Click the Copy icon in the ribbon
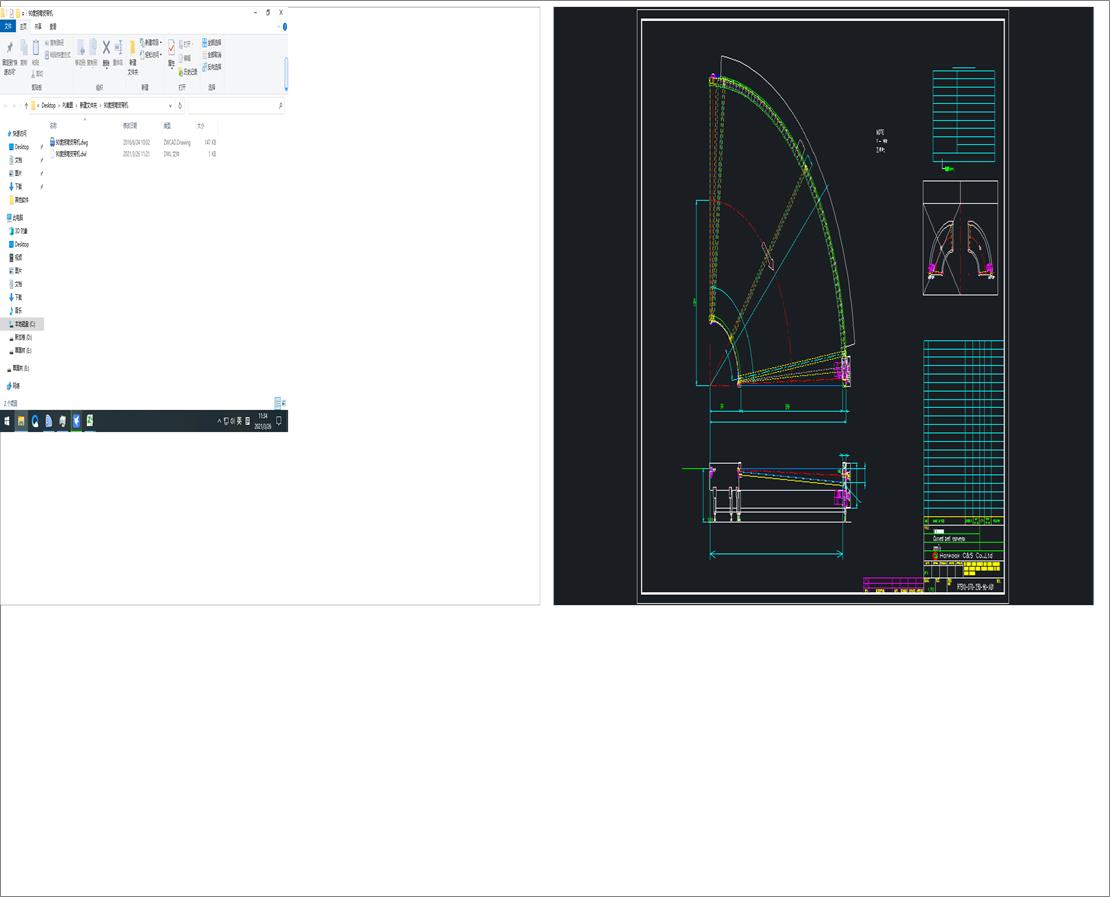This screenshot has width=1110, height=897. [23, 48]
